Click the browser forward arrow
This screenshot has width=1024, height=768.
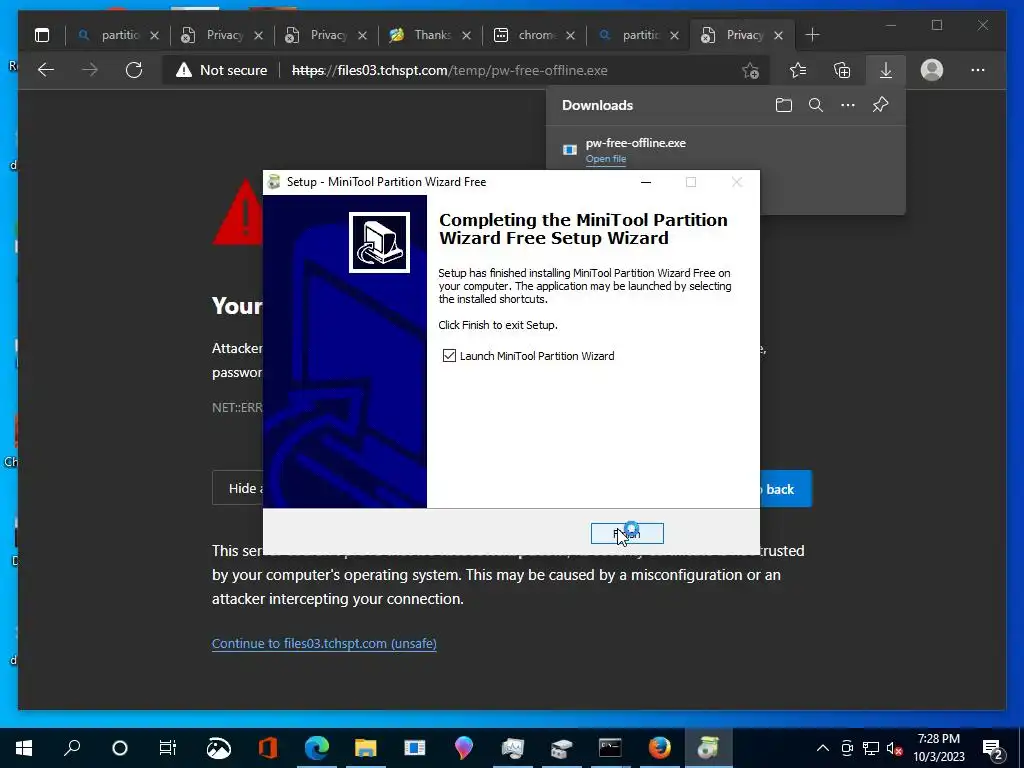tap(90, 70)
